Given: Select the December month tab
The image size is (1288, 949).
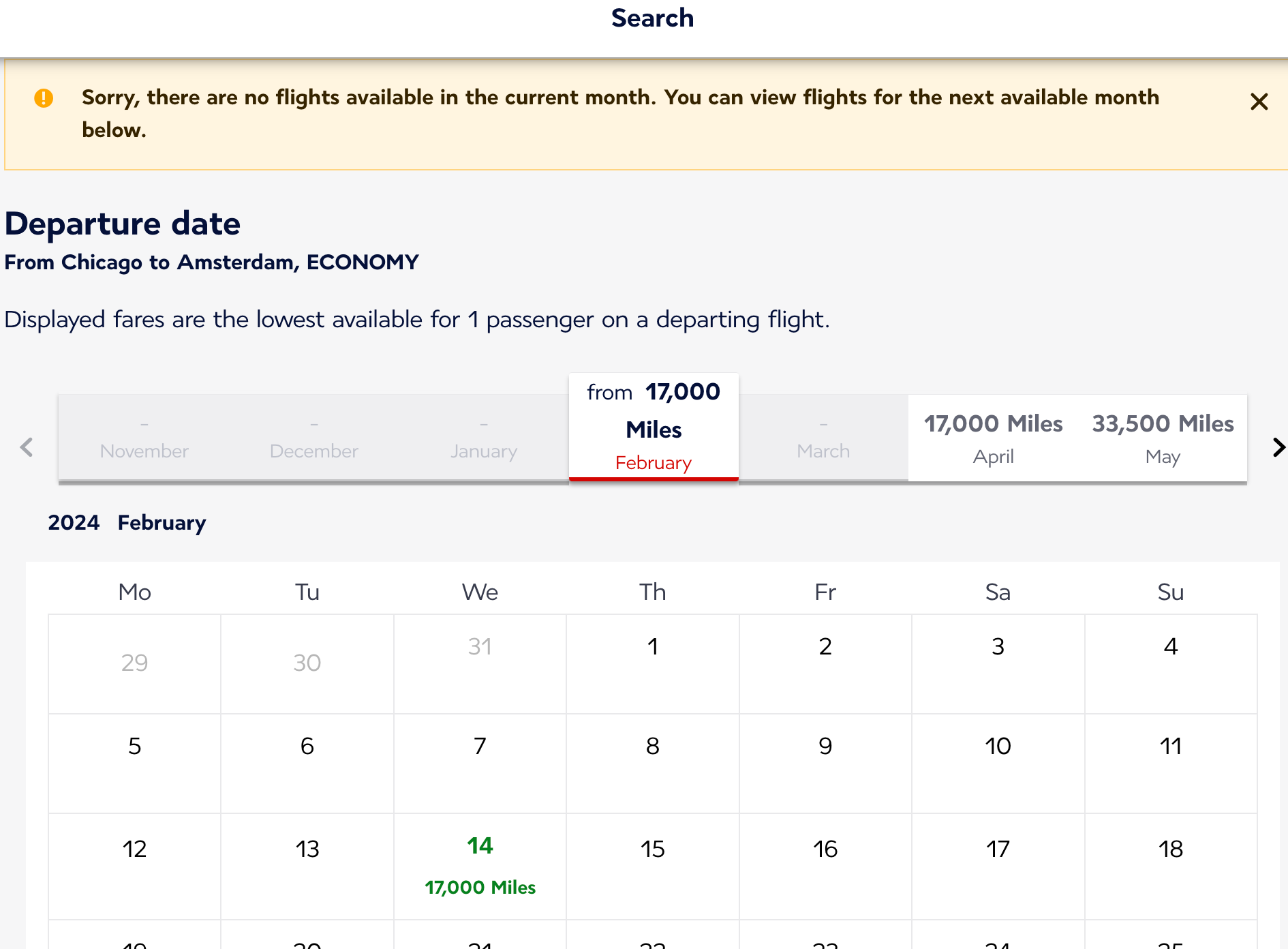Looking at the screenshot, I should [x=313, y=438].
